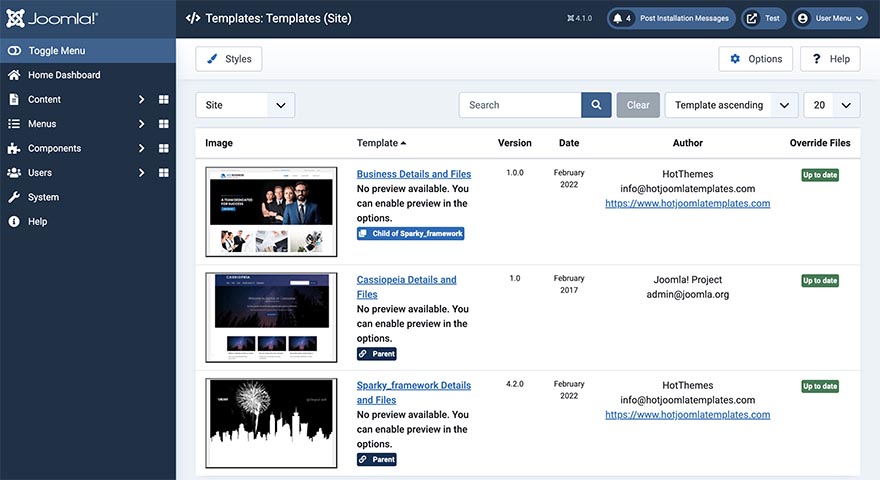Click the Sparky_framework fireworks thumbnail

(271, 423)
